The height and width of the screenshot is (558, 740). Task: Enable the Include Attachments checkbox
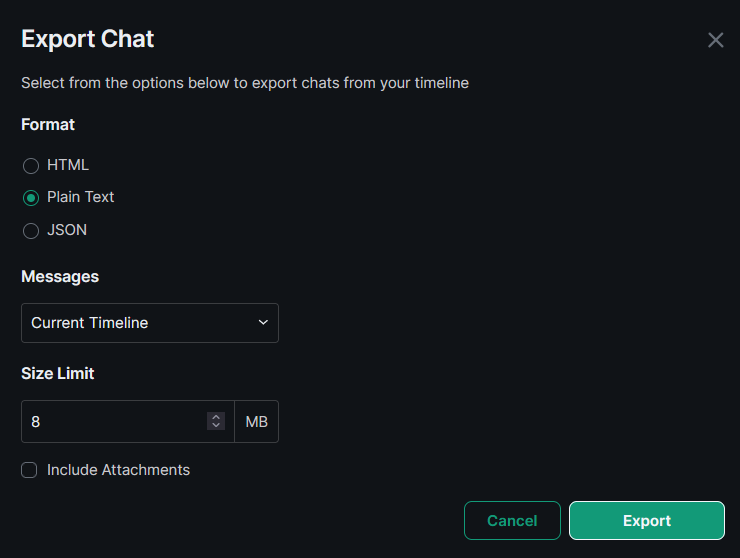30,470
